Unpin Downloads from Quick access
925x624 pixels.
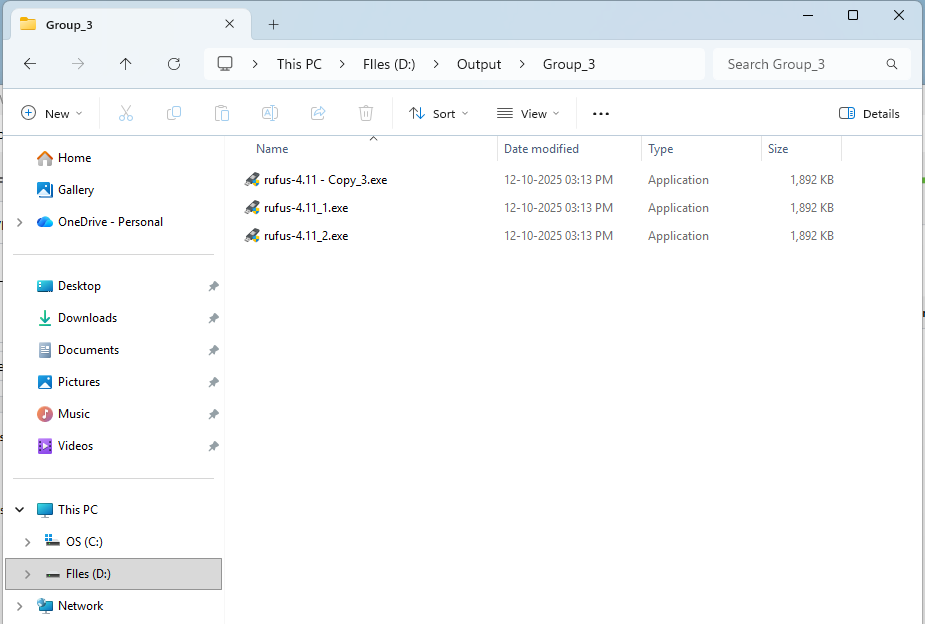pyautogui.click(x=212, y=317)
